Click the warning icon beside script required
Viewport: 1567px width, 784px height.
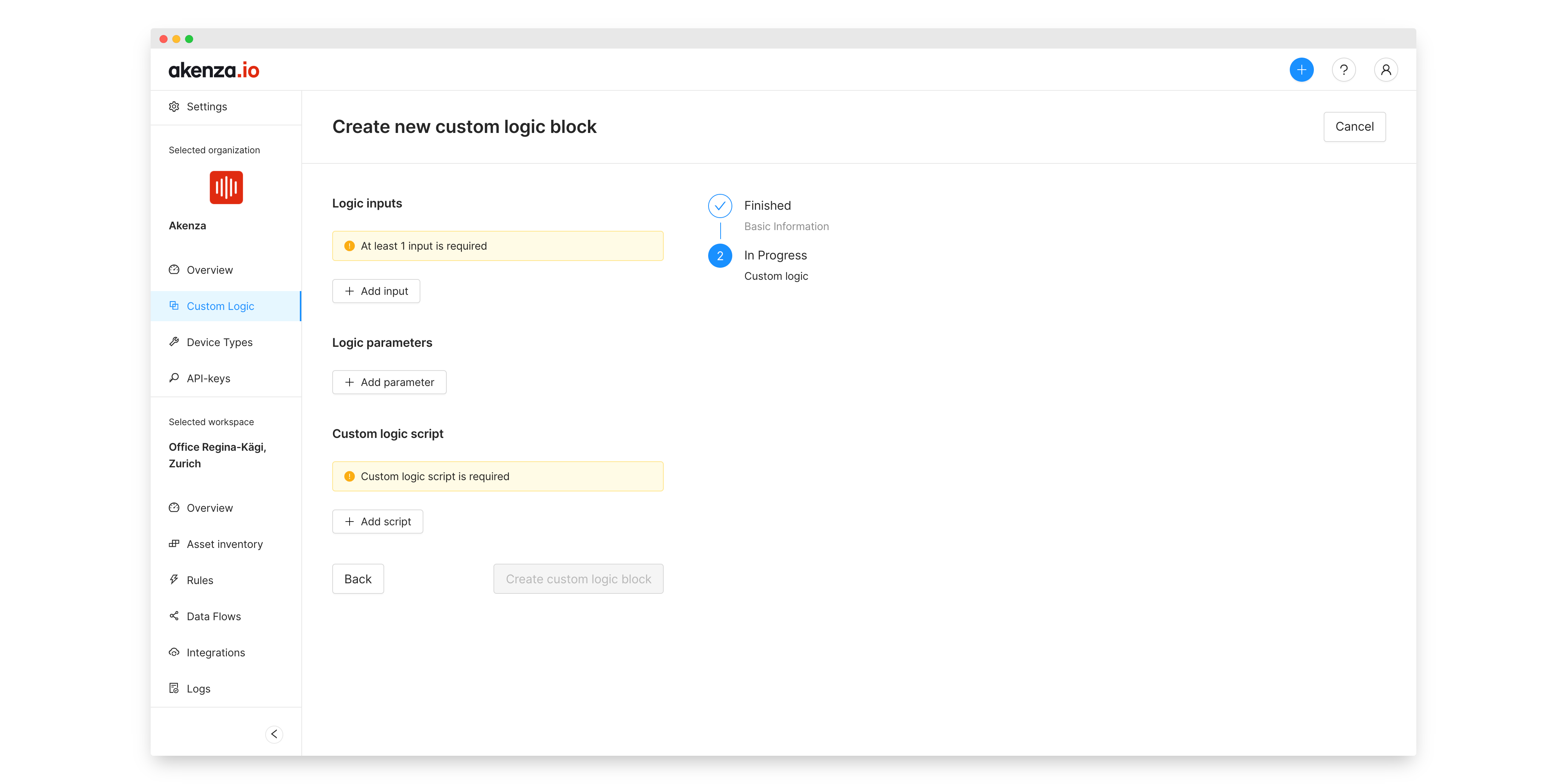tap(349, 476)
